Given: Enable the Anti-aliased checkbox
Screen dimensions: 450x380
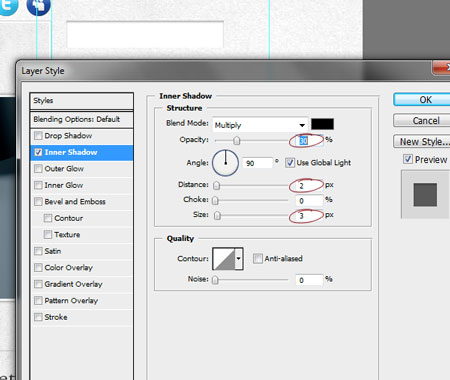Looking at the screenshot, I should 257,258.
